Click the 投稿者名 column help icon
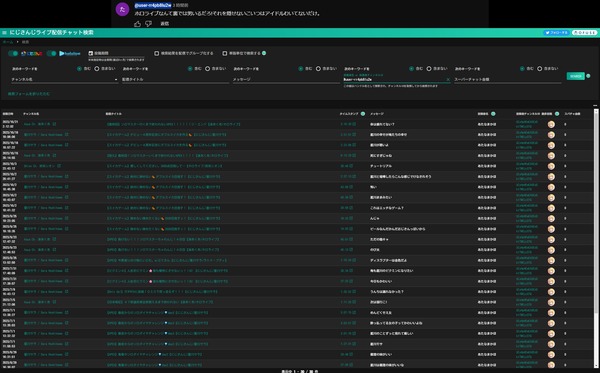This screenshot has width=600, height=373. (493, 114)
